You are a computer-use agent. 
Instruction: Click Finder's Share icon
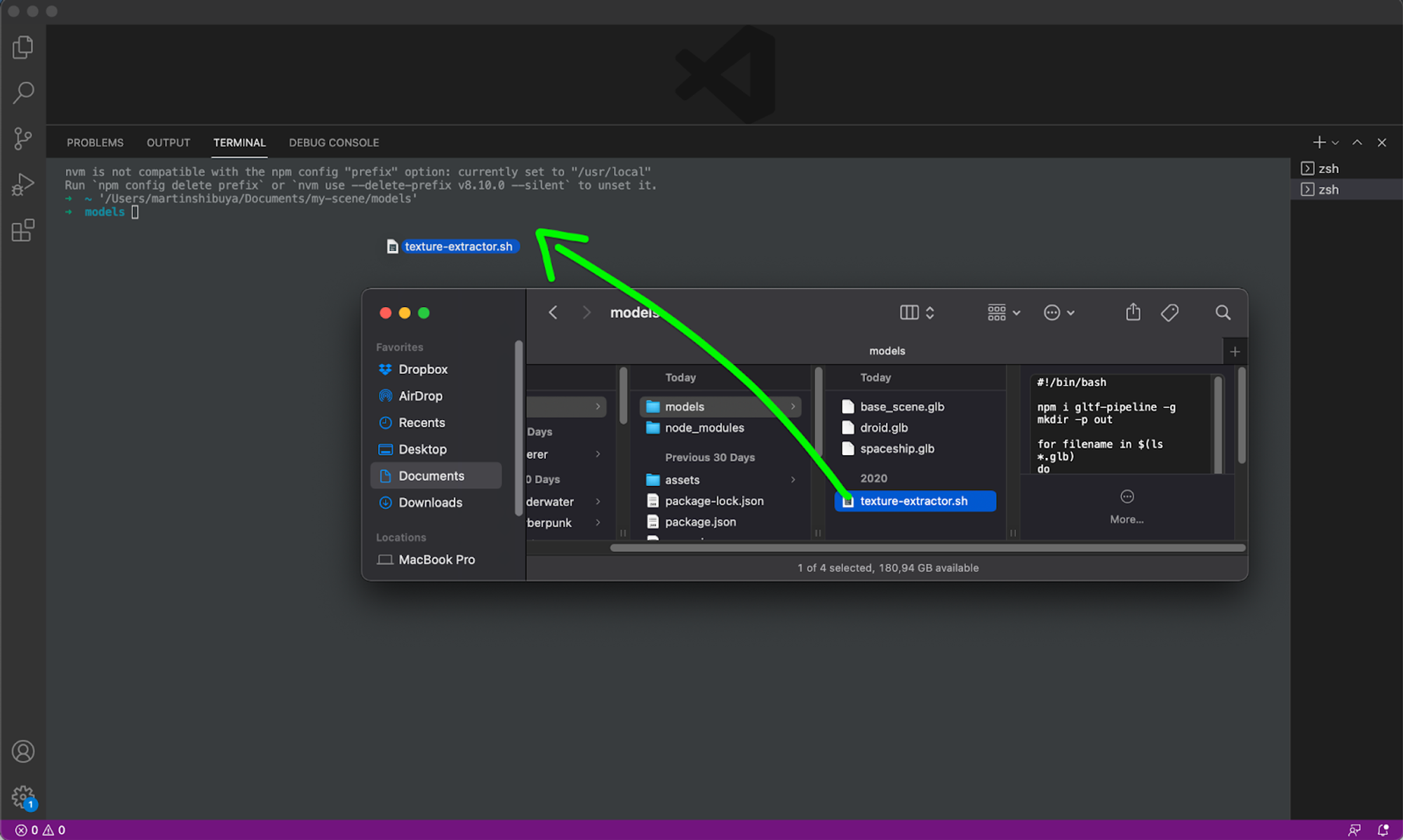point(1133,313)
